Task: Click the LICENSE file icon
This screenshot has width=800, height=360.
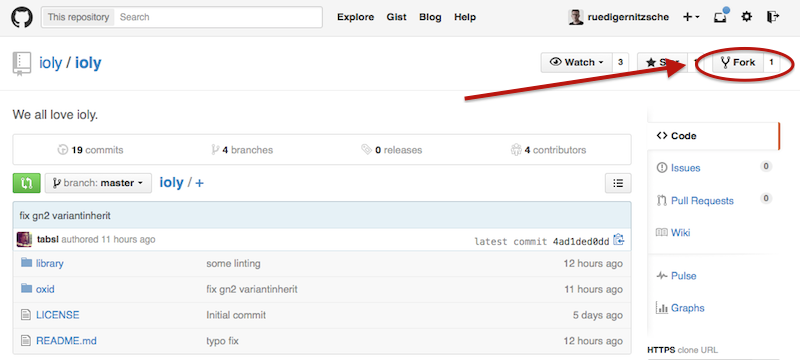Action: 26,315
